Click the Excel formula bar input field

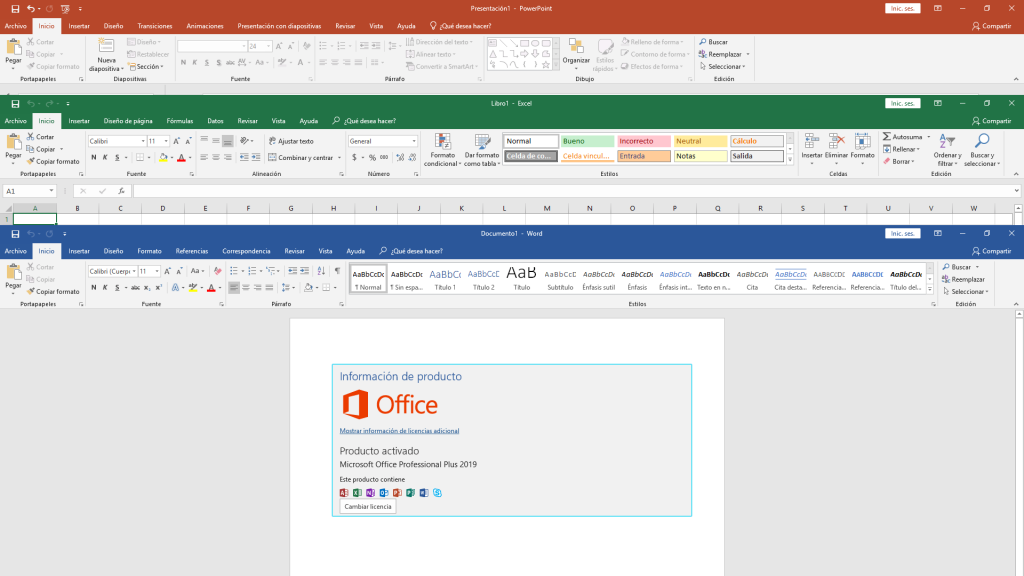pos(575,191)
